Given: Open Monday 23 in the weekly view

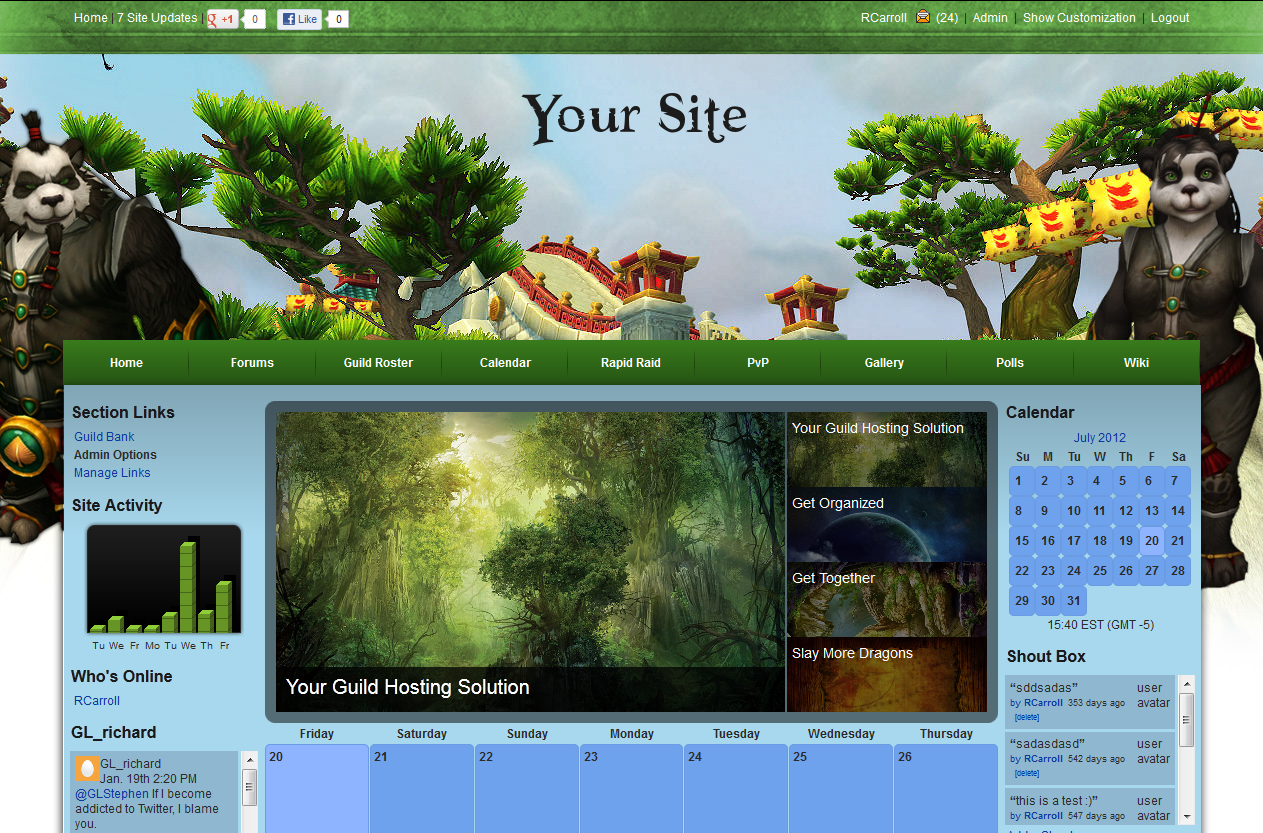Looking at the screenshot, I should (632, 788).
